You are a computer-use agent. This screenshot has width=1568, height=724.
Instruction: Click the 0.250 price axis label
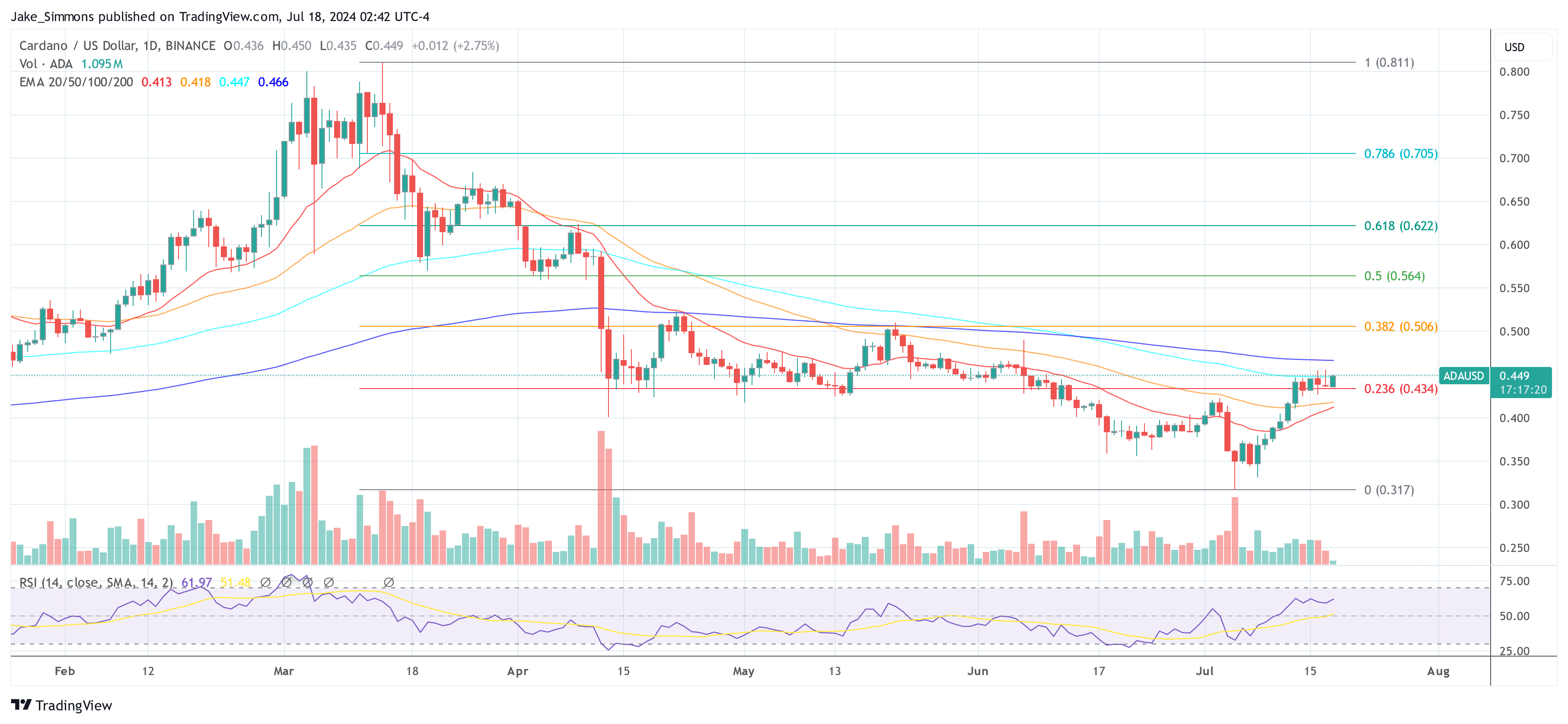(1514, 548)
